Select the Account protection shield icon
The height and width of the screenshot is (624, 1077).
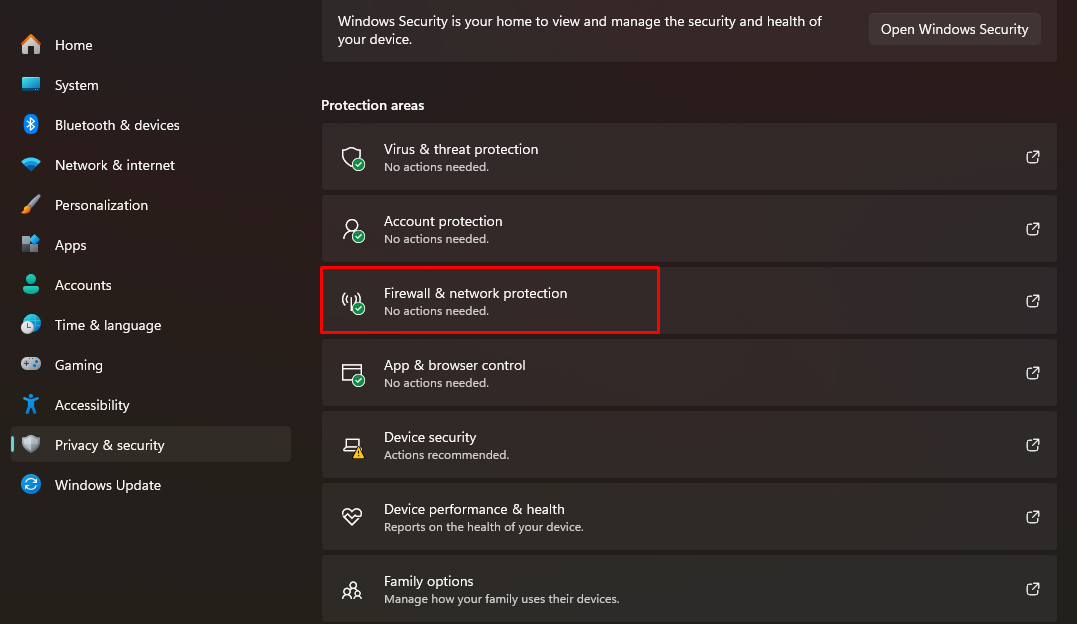click(352, 229)
